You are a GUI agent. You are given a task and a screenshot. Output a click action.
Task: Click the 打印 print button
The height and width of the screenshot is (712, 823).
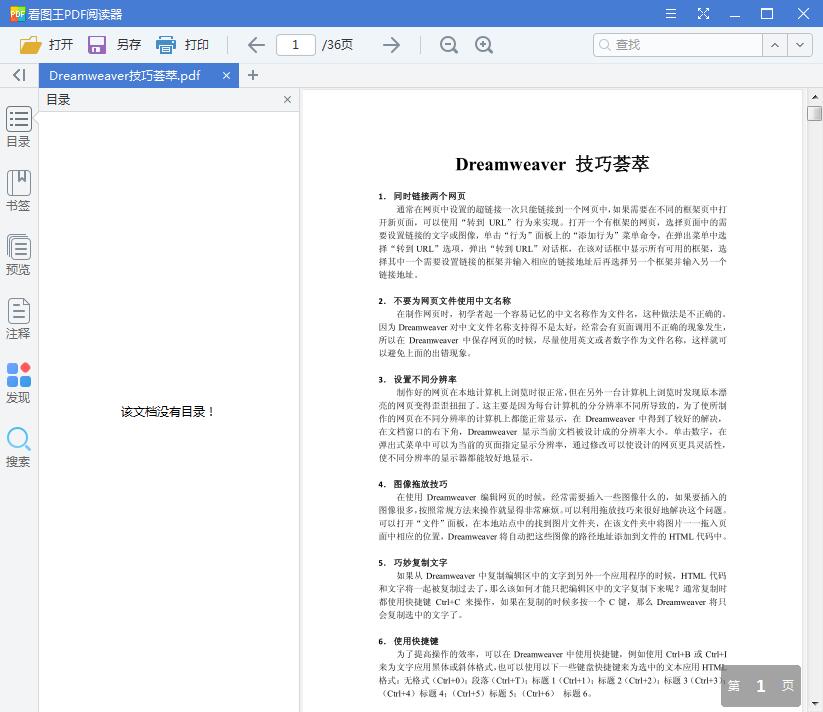pyautogui.click(x=182, y=45)
